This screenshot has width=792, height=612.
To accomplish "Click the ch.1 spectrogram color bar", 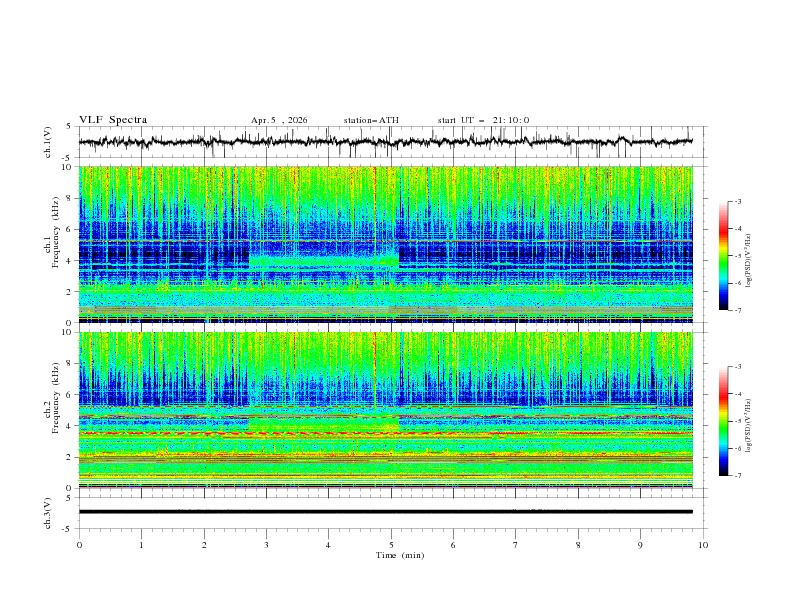I will (723, 256).
